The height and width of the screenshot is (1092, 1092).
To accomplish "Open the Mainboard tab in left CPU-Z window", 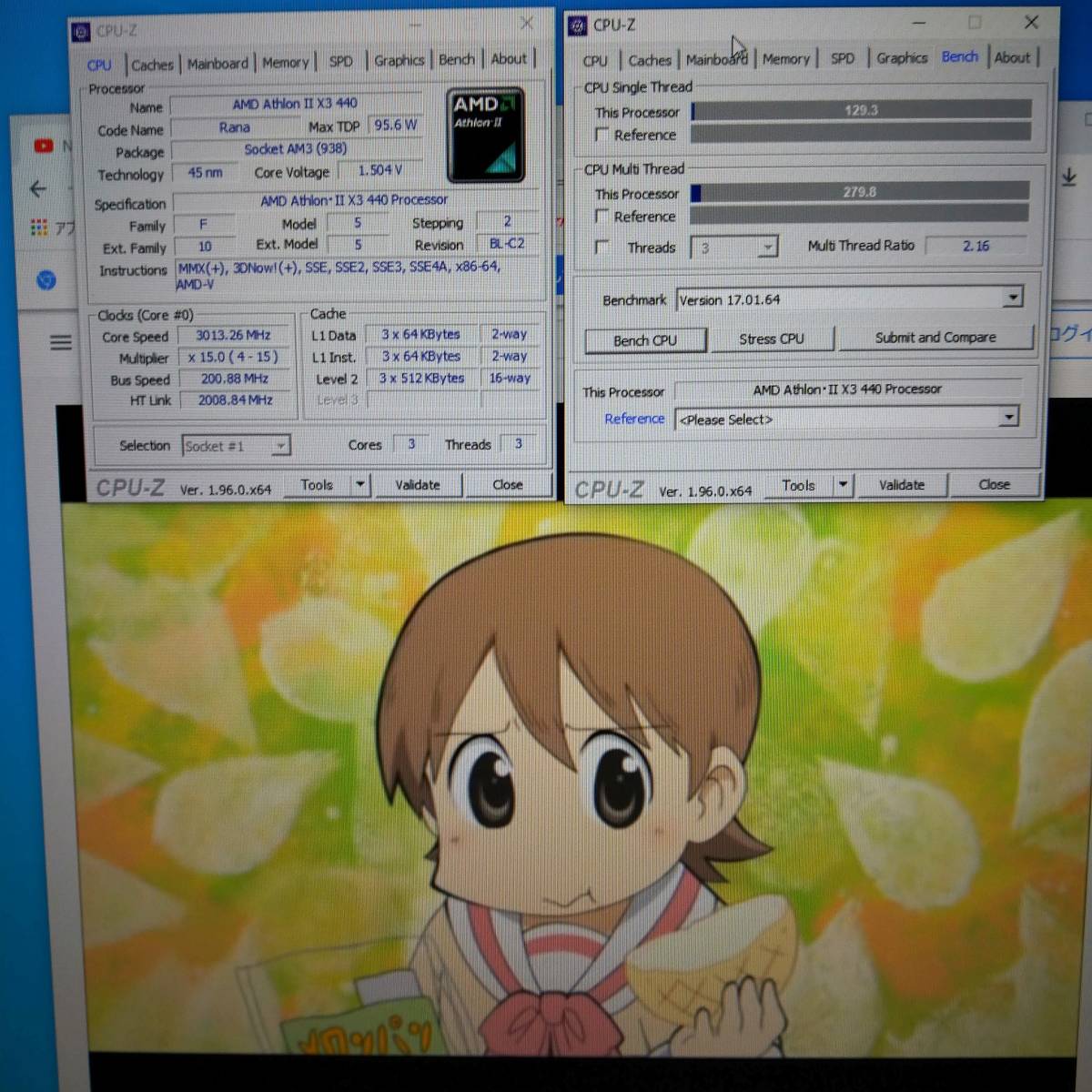I will (217, 64).
